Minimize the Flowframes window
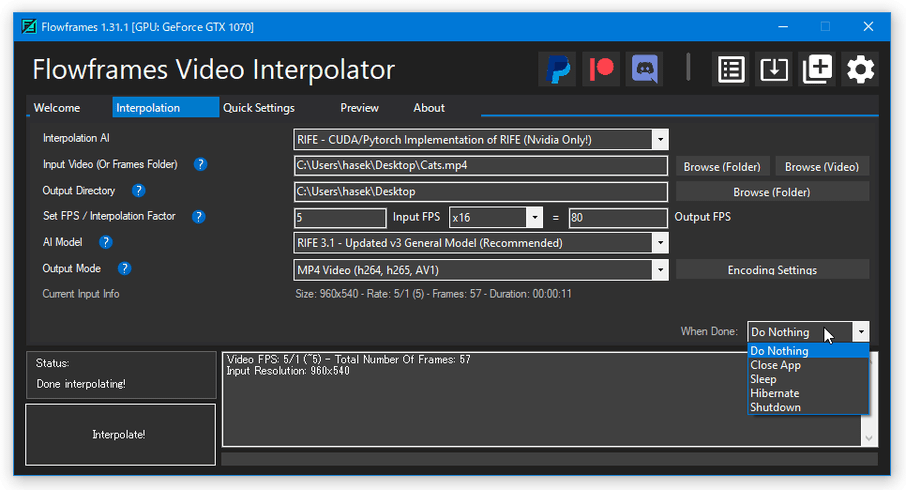Image resolution: width=906 pixels, height=490 pixels. coord(783,27)
